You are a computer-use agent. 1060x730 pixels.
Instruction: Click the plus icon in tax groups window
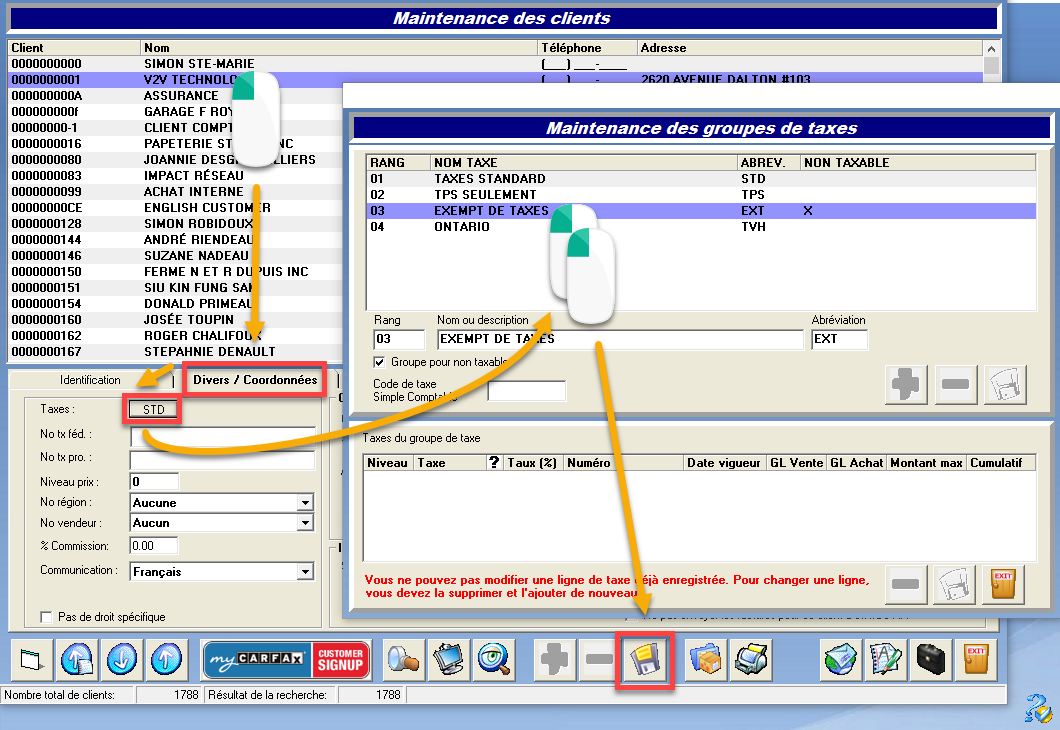[906, 385]
